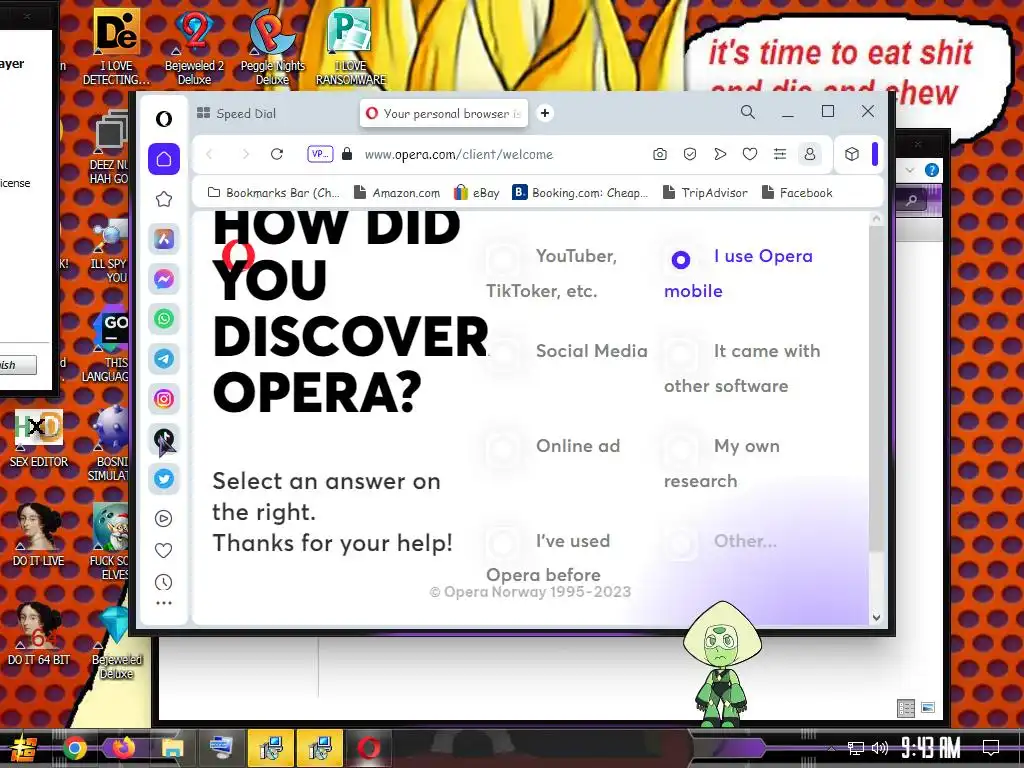Choose It came with other software
Image resolution: width=1024 pixels, height=768 pixels.
point(742,368)
